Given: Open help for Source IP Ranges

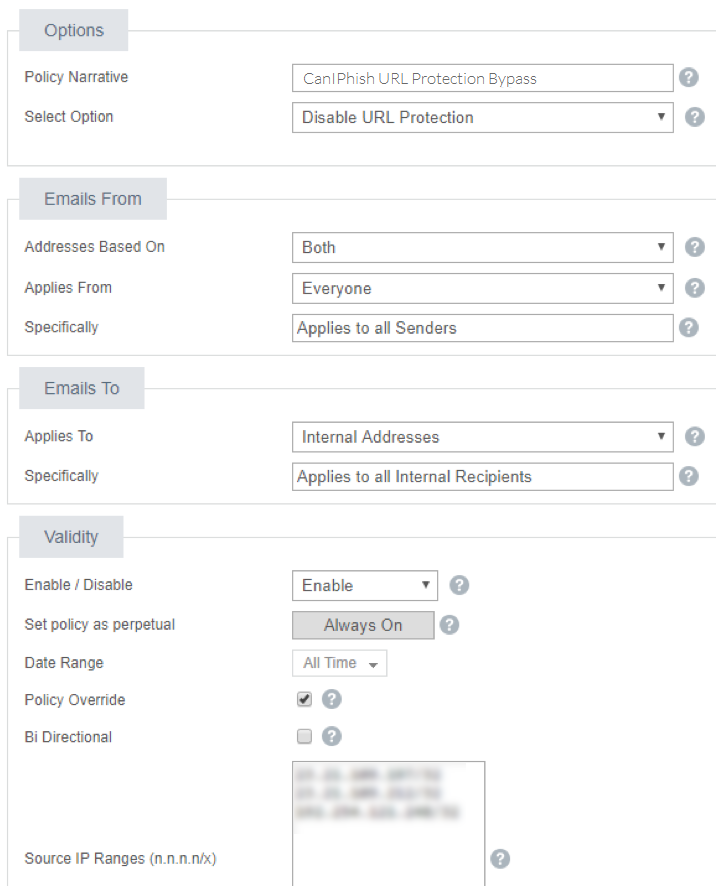Looking at the screenshot, I should (500, 858).
